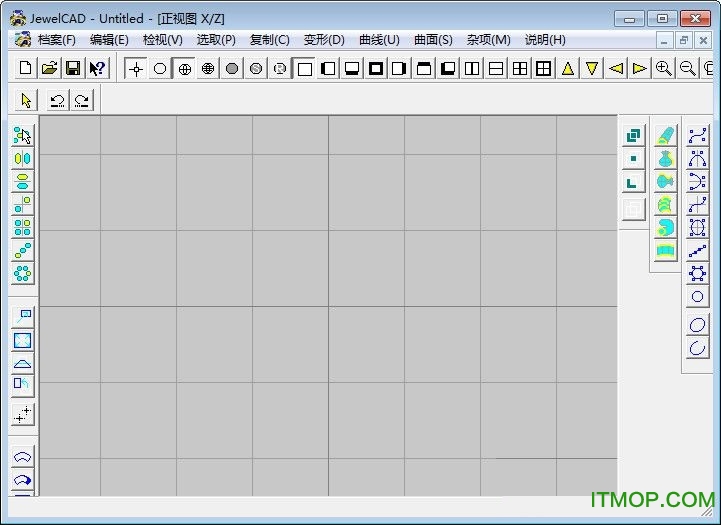Click the overlapping squares boolean icon
The image size is (721, 525).
click(634, 136)
